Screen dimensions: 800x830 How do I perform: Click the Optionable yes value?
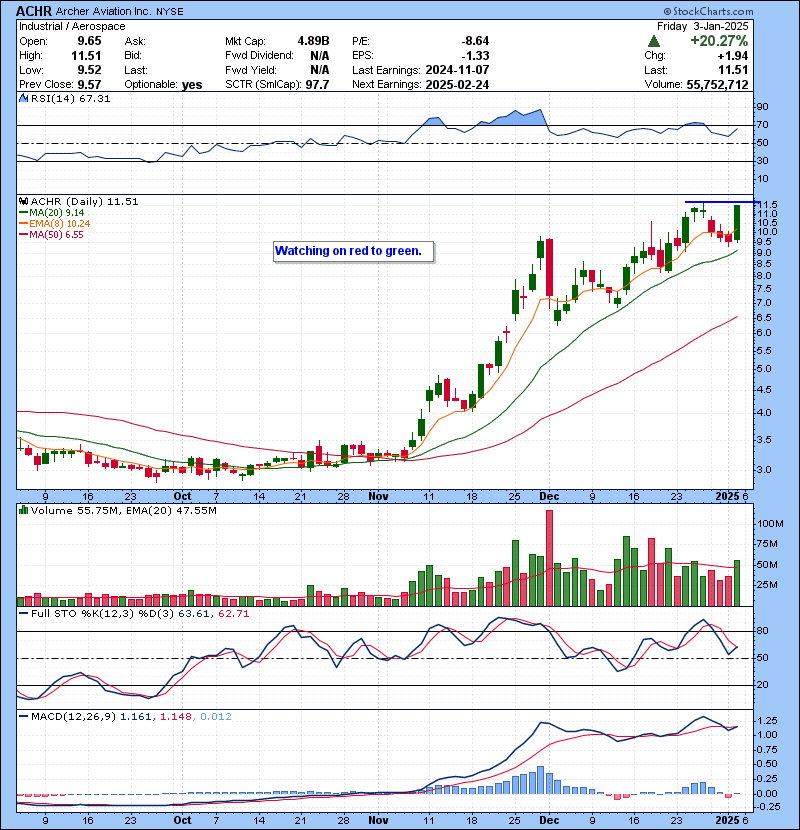(x=192, y=84)
